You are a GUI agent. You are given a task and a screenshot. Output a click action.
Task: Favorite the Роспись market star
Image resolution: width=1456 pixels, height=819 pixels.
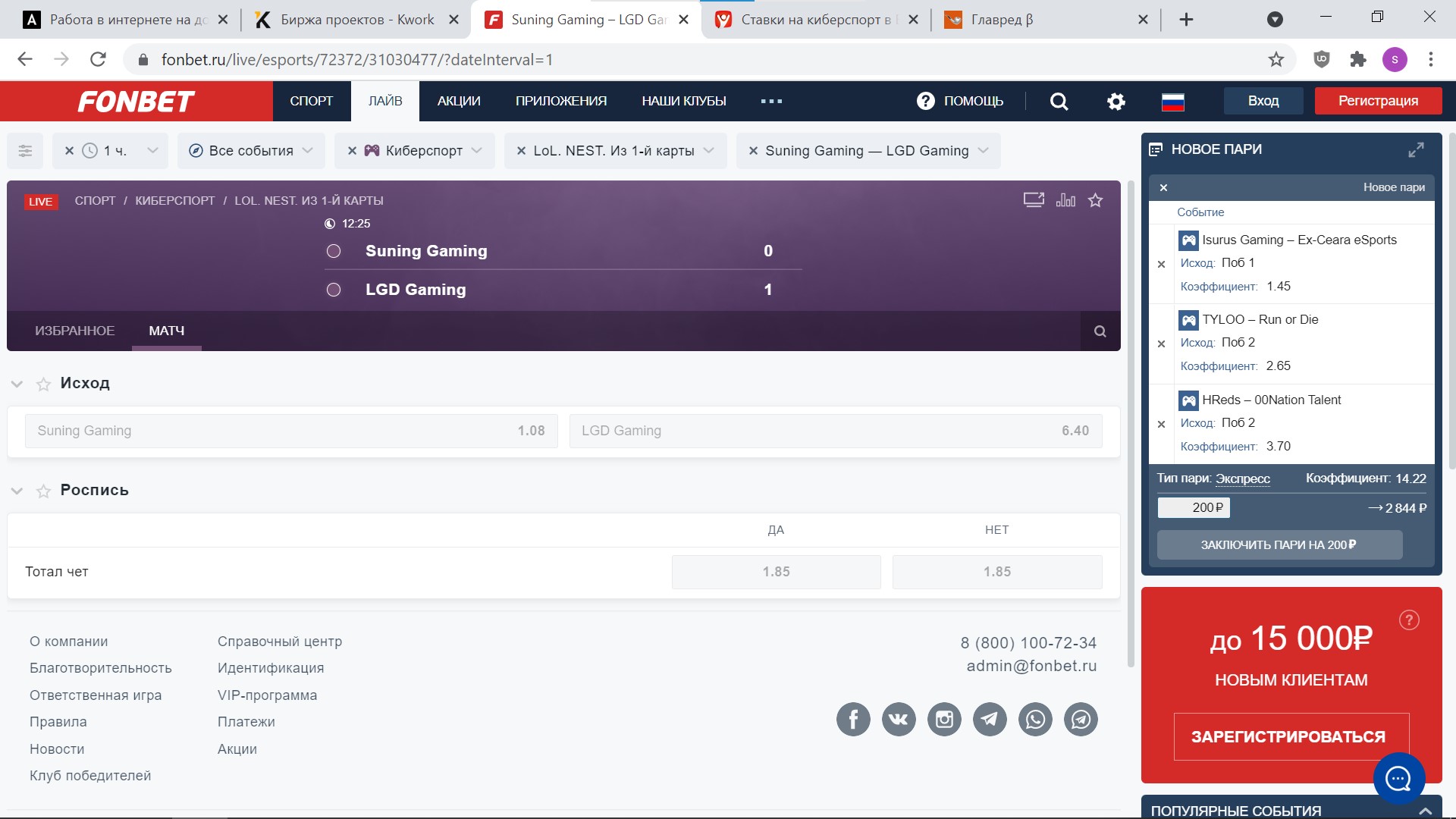pyautogui.click(x=44, y=491)
